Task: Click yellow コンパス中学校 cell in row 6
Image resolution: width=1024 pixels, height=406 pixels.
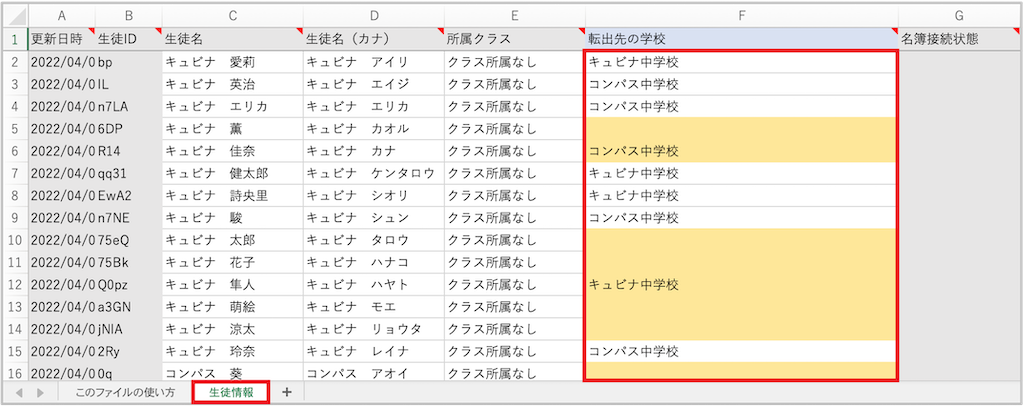Action: click(x=742, y=151)
